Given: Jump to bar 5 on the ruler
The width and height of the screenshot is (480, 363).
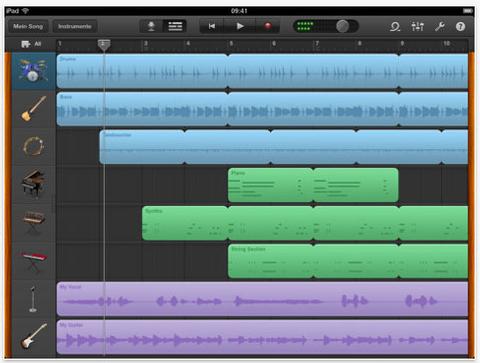Looking at the screenshot, I should coord(231,43).
